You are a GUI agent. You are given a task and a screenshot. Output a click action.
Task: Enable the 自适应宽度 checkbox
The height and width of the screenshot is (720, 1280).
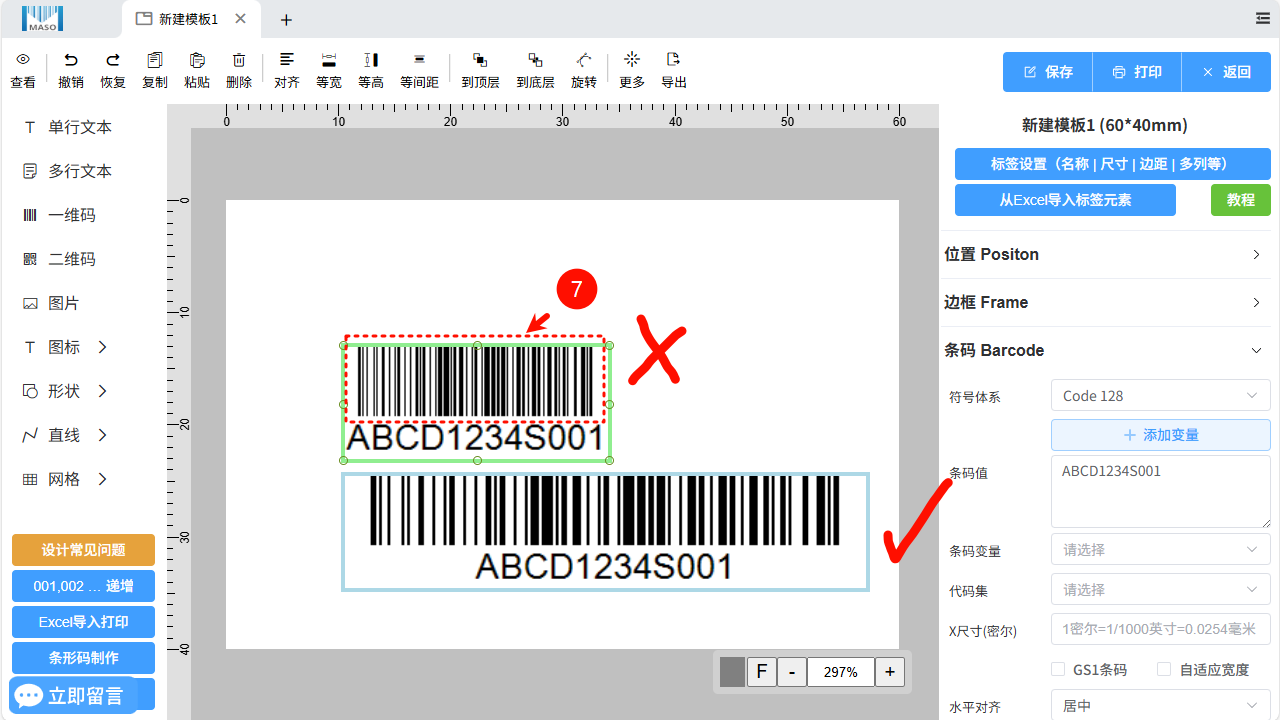1164,669
